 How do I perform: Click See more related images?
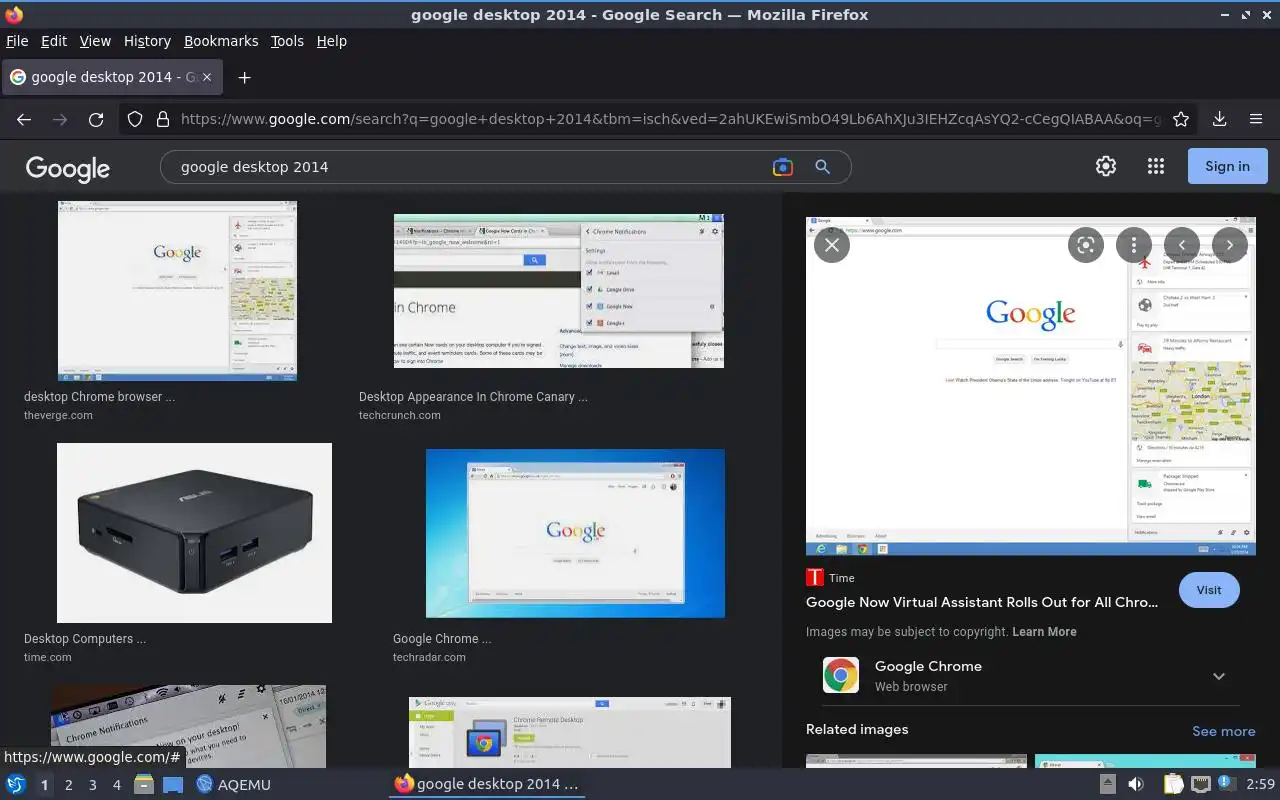coord(1223,731)
